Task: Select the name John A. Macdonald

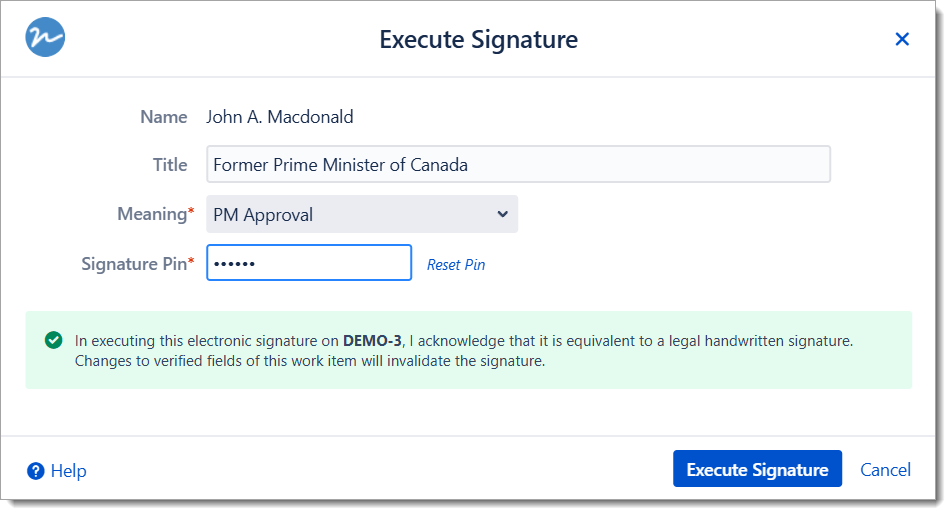Action: (280, 117)
